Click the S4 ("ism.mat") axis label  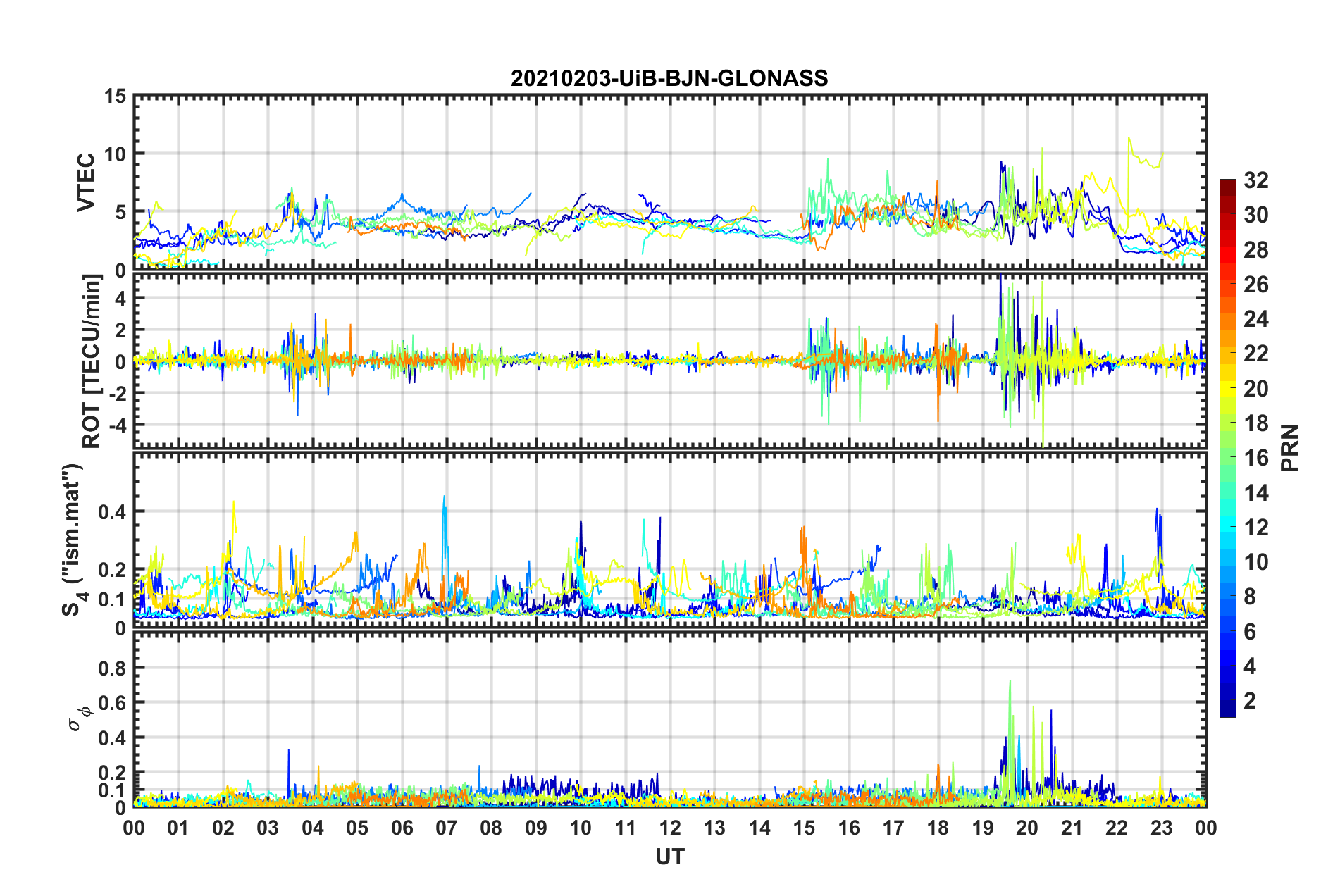click(73, 540)
